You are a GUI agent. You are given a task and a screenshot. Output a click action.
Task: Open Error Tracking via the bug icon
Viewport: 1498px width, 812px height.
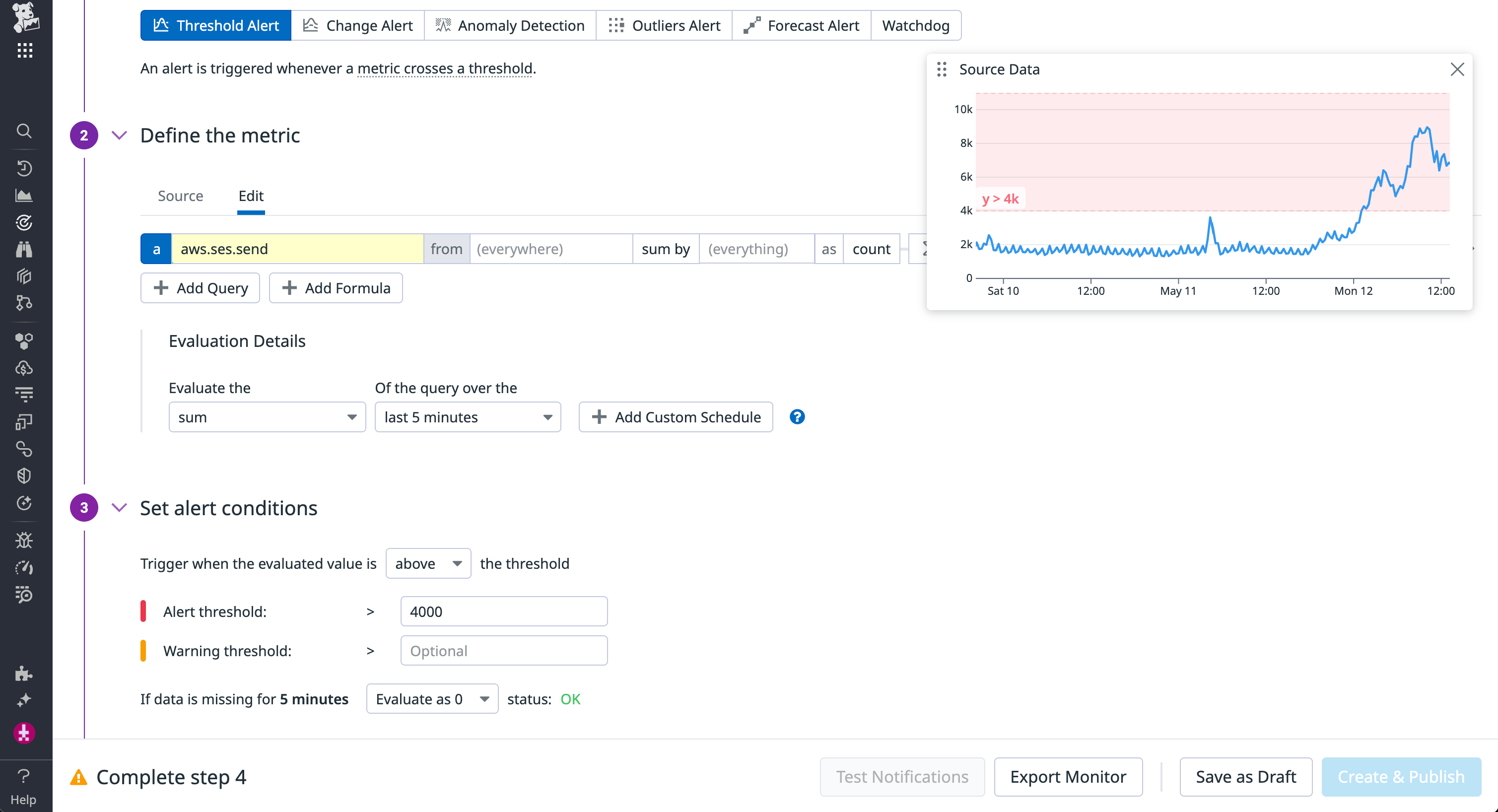point(24,540)
